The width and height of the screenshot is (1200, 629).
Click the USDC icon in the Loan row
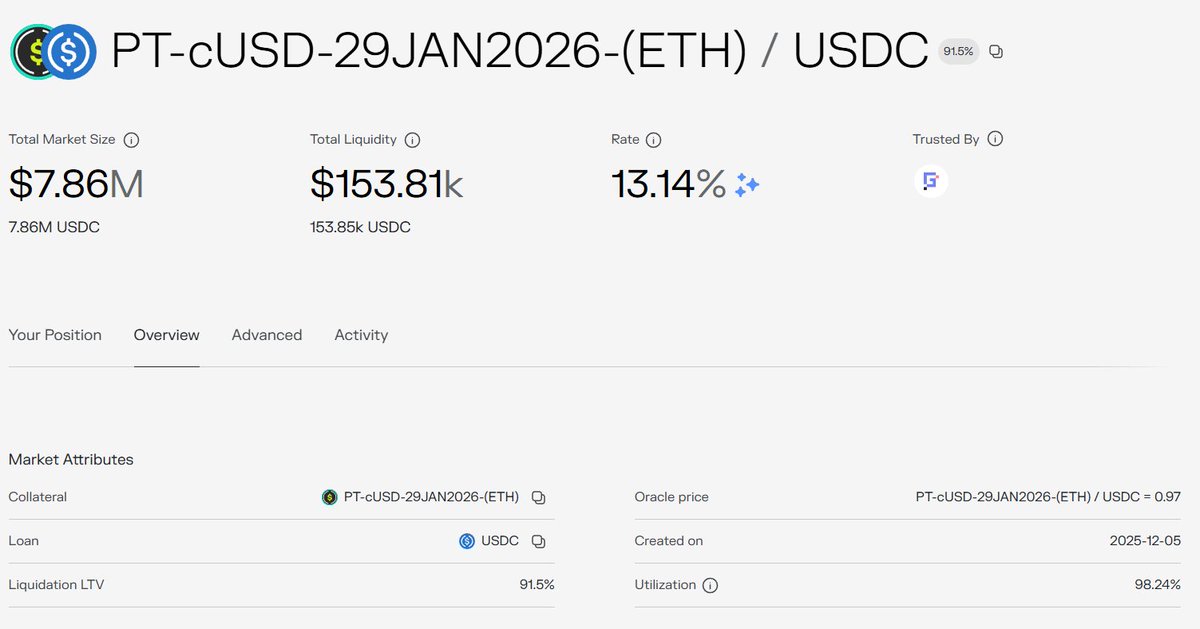pos(467,541)
